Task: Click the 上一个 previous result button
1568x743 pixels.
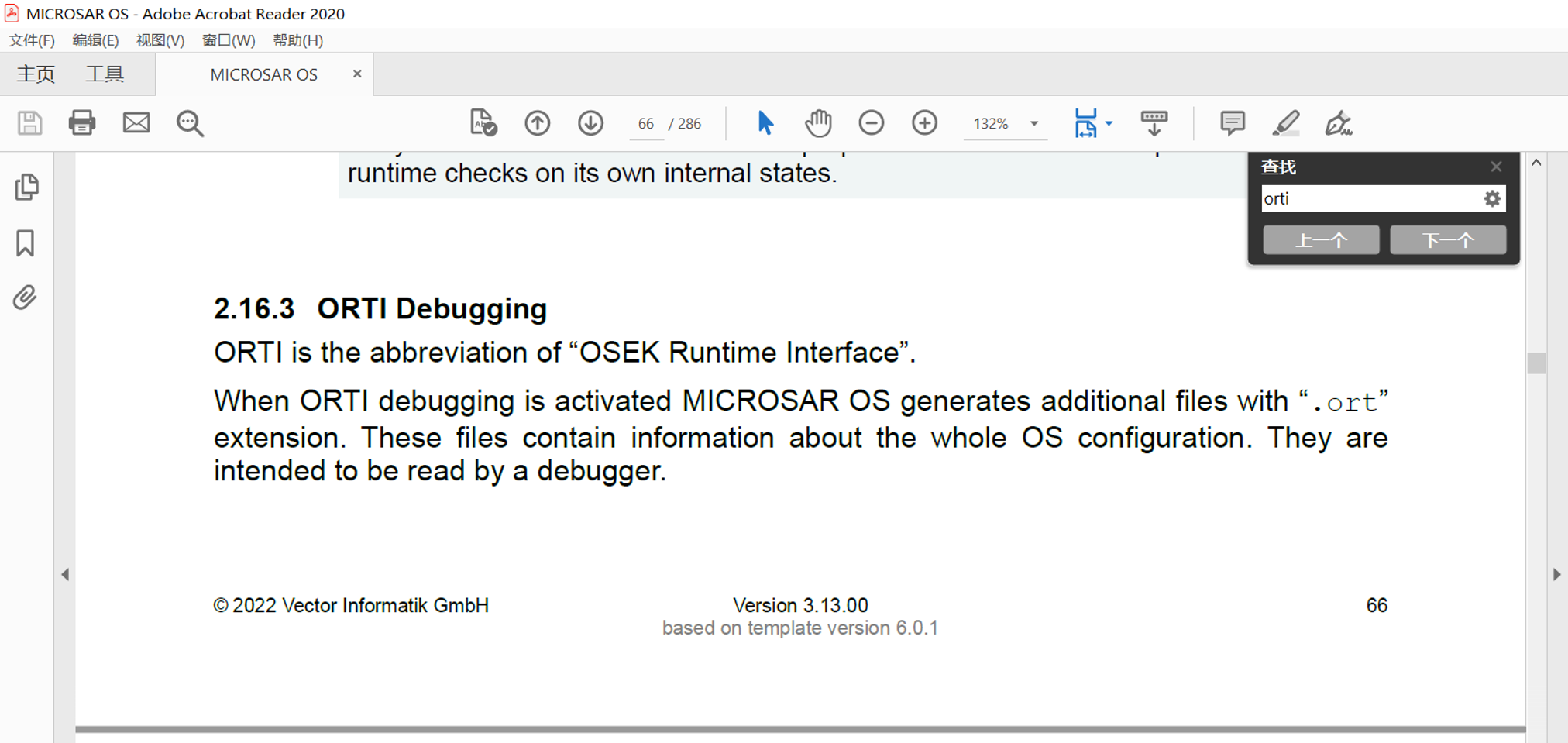Action: point(1321,240)
